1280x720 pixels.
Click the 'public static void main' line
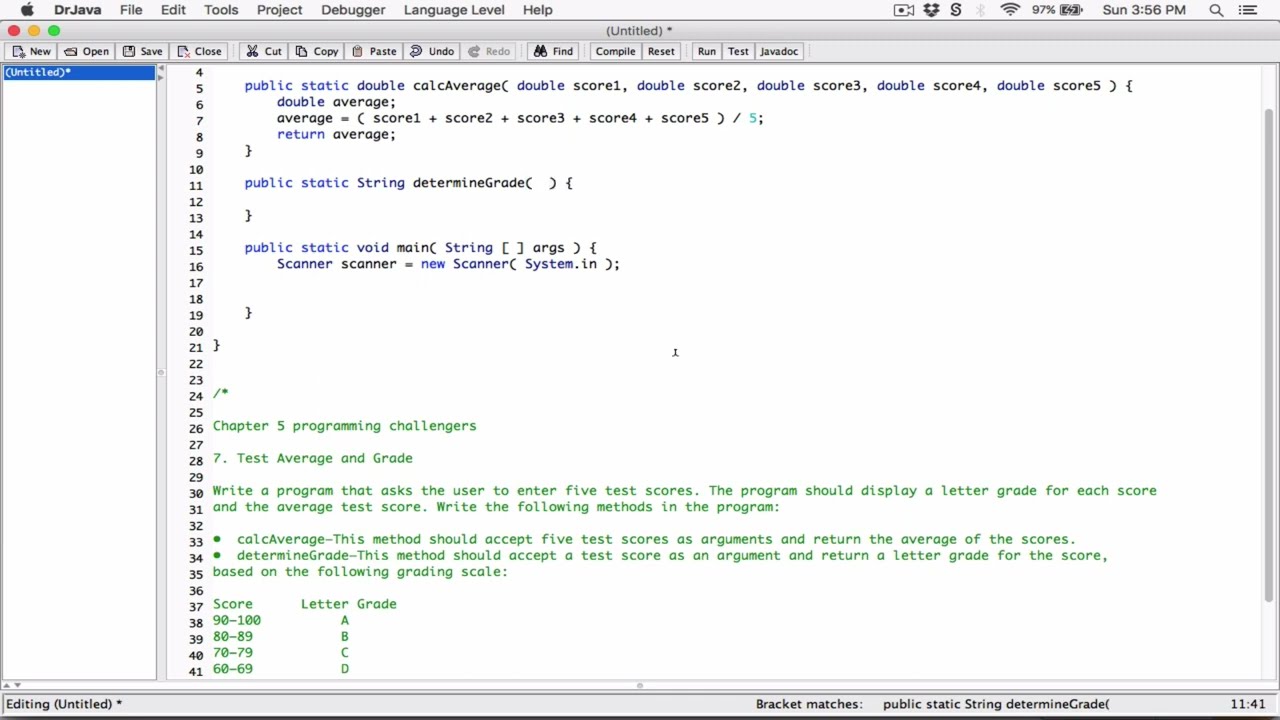click(420, 248)
